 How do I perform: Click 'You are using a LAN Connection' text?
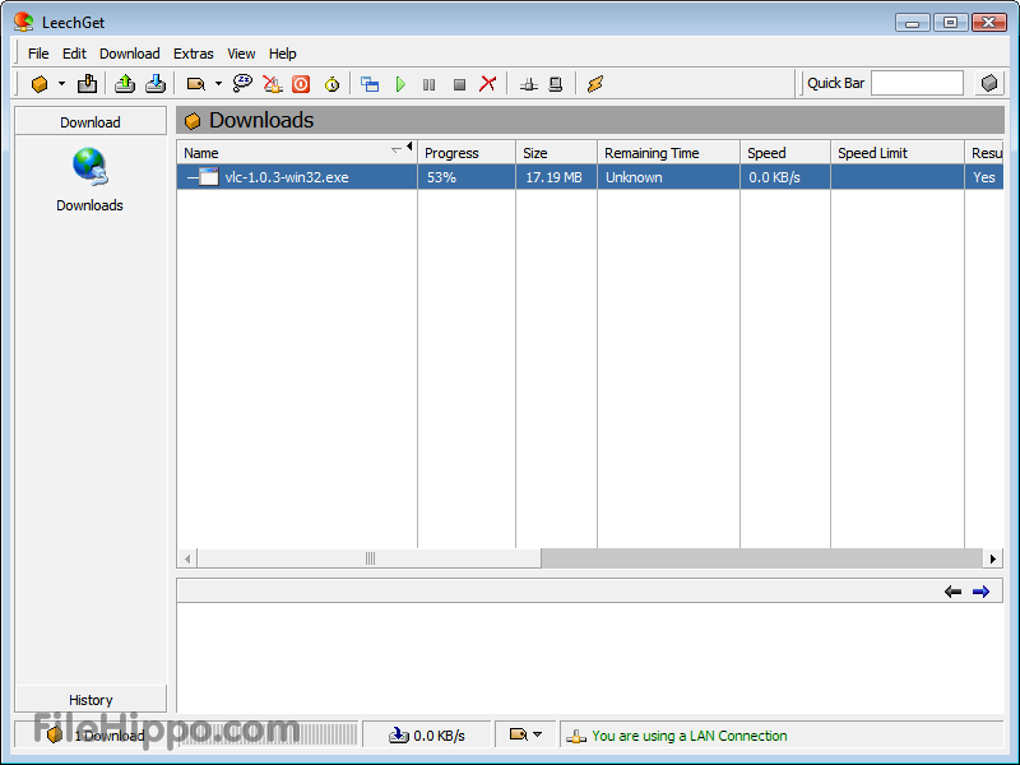(689, 736)
